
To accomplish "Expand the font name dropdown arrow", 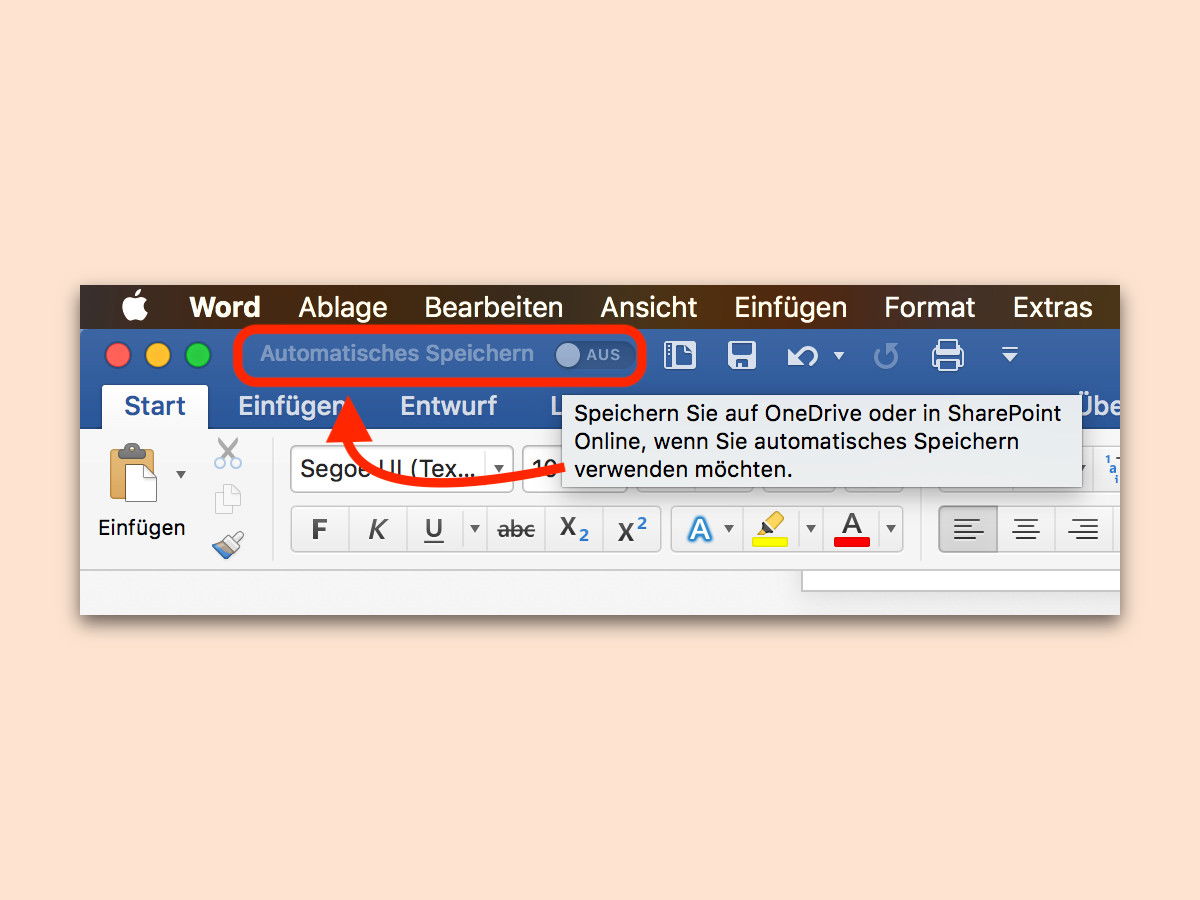I will 499,468.
